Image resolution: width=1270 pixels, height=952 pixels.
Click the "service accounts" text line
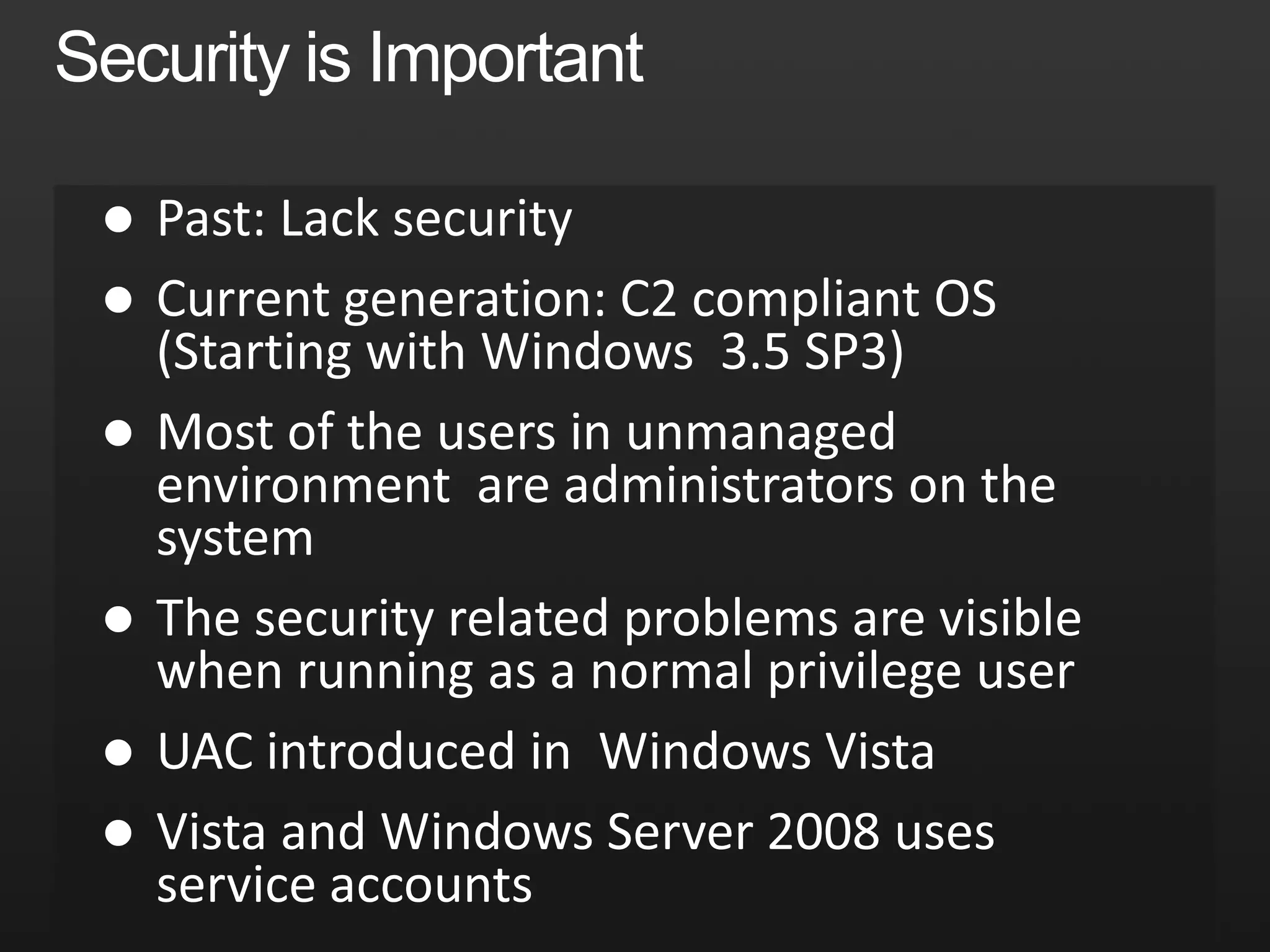(x=344, y=884)
